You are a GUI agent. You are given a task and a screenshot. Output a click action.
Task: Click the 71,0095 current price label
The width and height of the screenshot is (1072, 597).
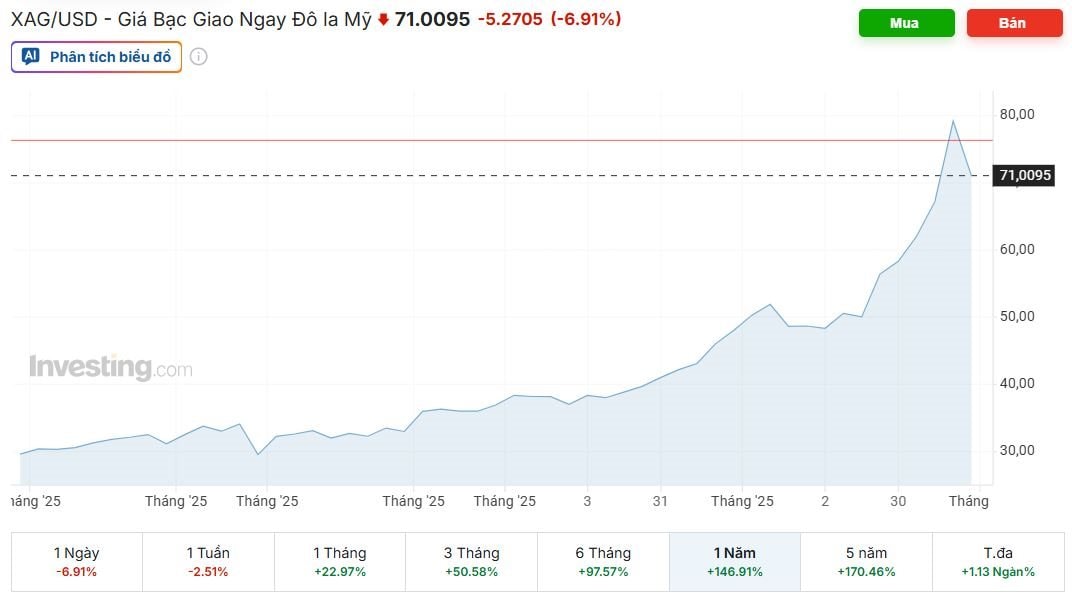coord(1025,176)
